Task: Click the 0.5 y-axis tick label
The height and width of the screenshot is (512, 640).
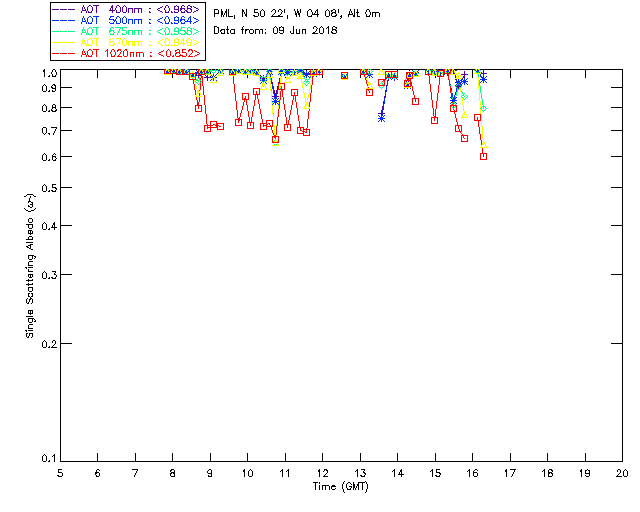Action: click(x=49, y=188)
